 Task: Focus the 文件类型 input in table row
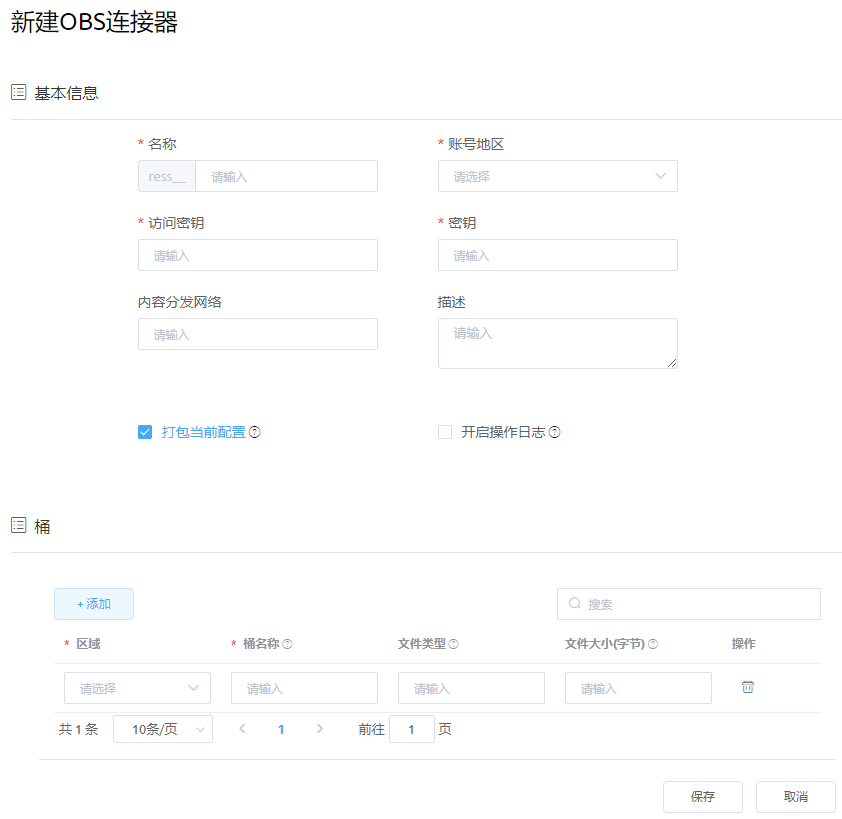471,688
